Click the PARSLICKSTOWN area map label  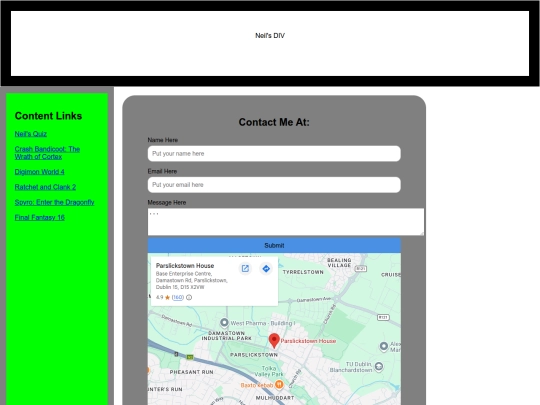click(x=254, y=355)
